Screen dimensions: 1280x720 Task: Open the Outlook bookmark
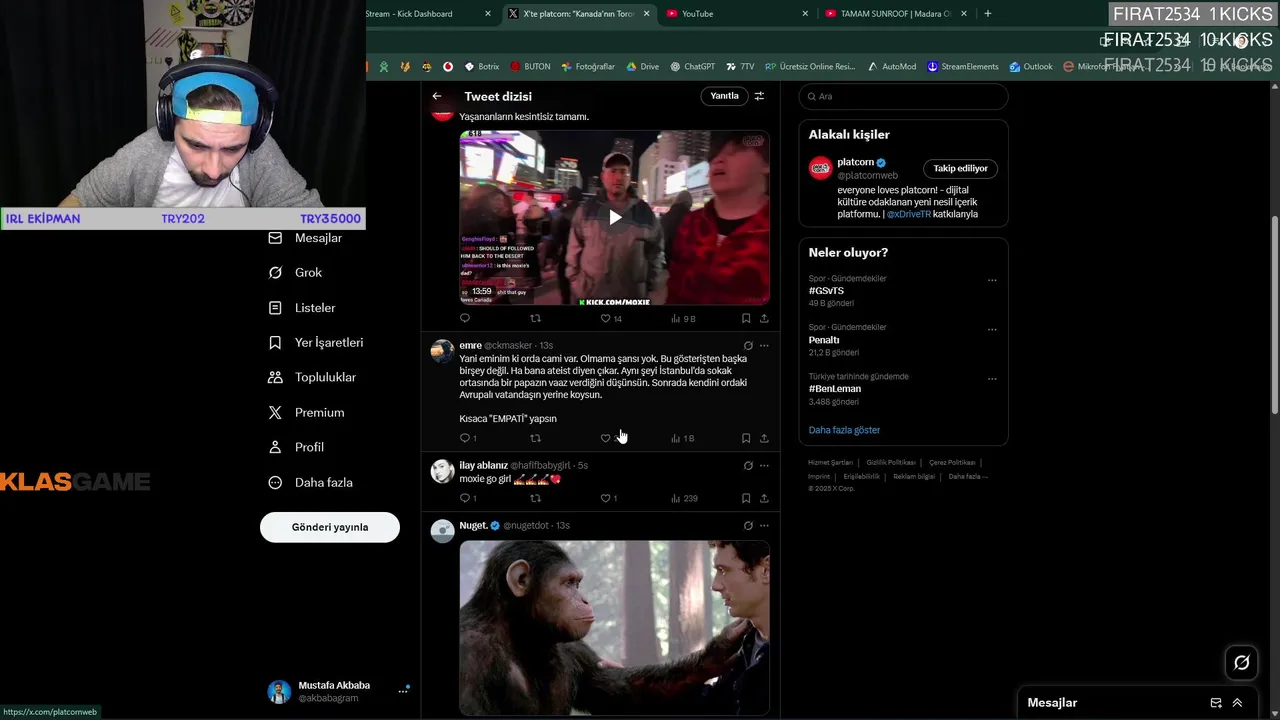point(1030,67)
